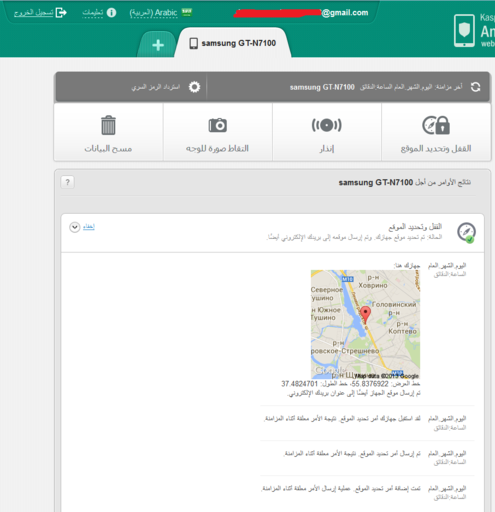Click the Lock and Locate compass-lock icon
The width and height of the screenshot is (495, 512).
point(436,125)
